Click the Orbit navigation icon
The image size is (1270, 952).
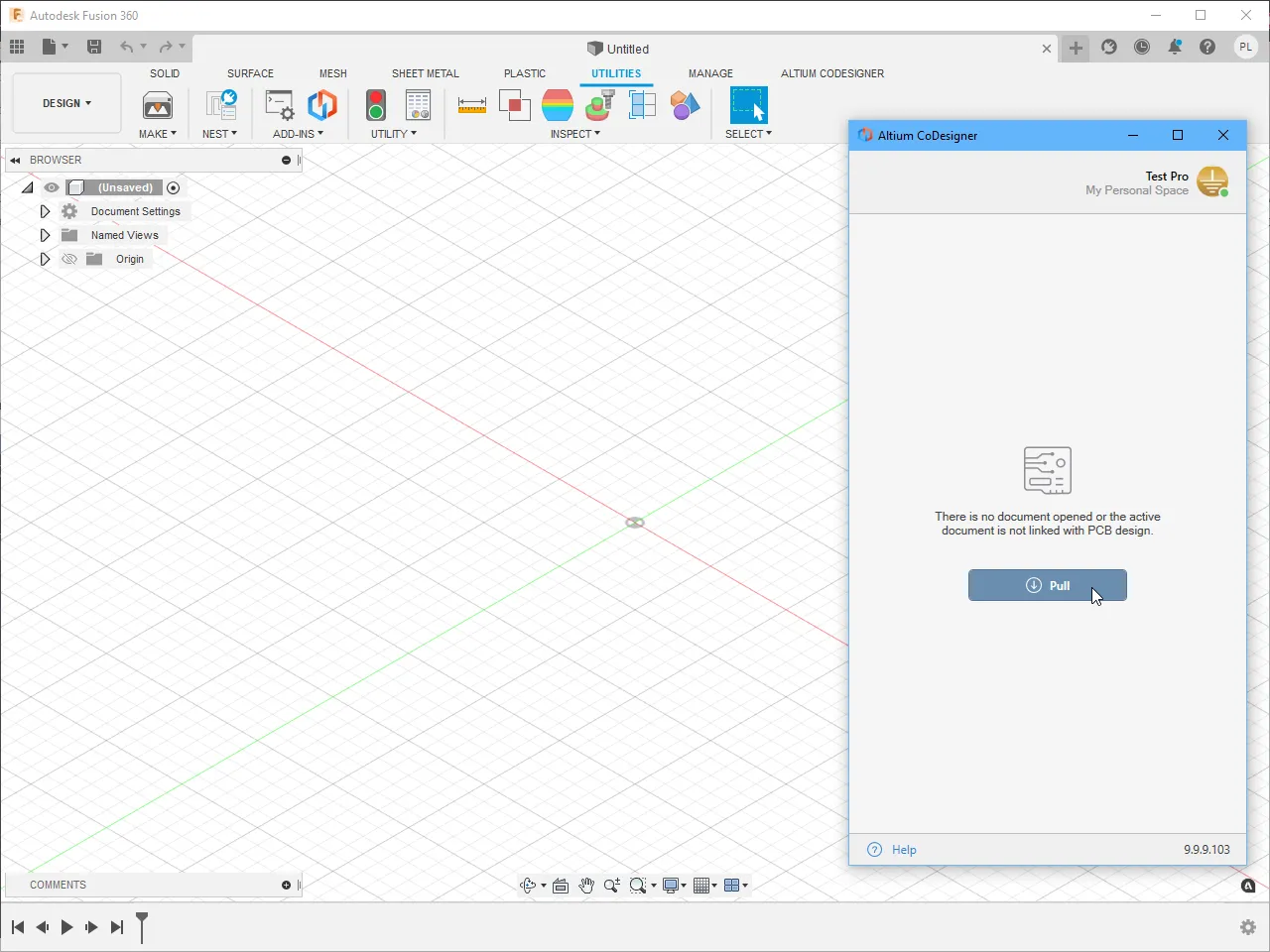(x=528, y=886)
